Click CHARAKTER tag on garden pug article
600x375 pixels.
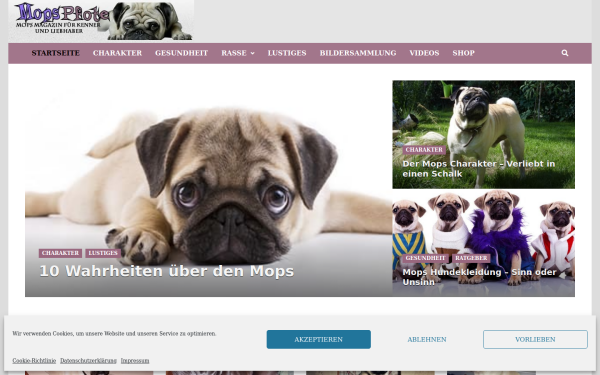(424, 150)
